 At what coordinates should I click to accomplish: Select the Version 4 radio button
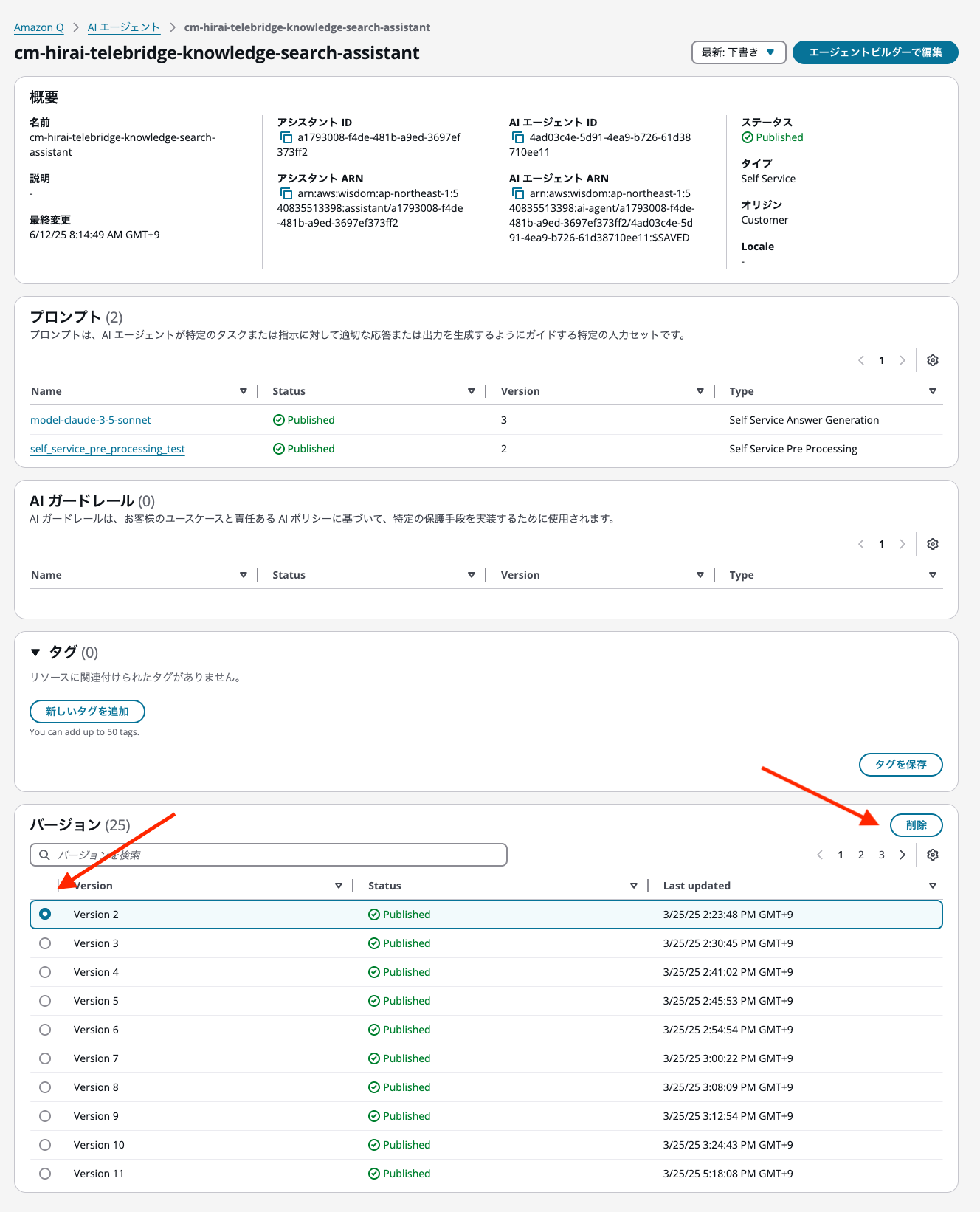tap(45, 972)
